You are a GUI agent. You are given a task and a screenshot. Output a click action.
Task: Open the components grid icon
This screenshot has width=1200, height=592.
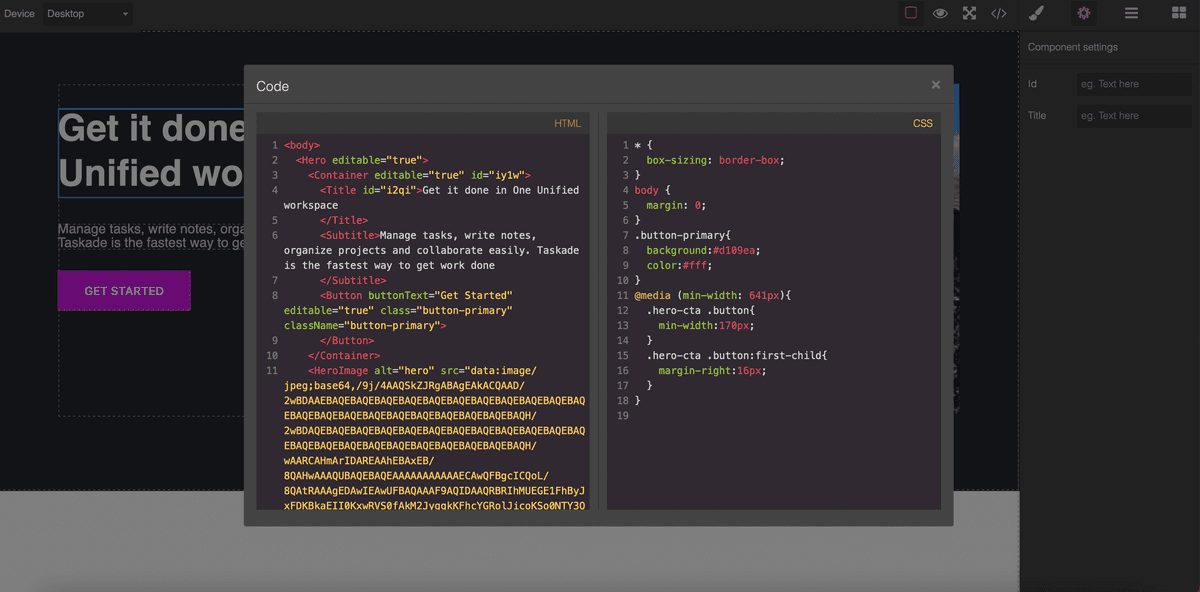[x=1177, y=13]
